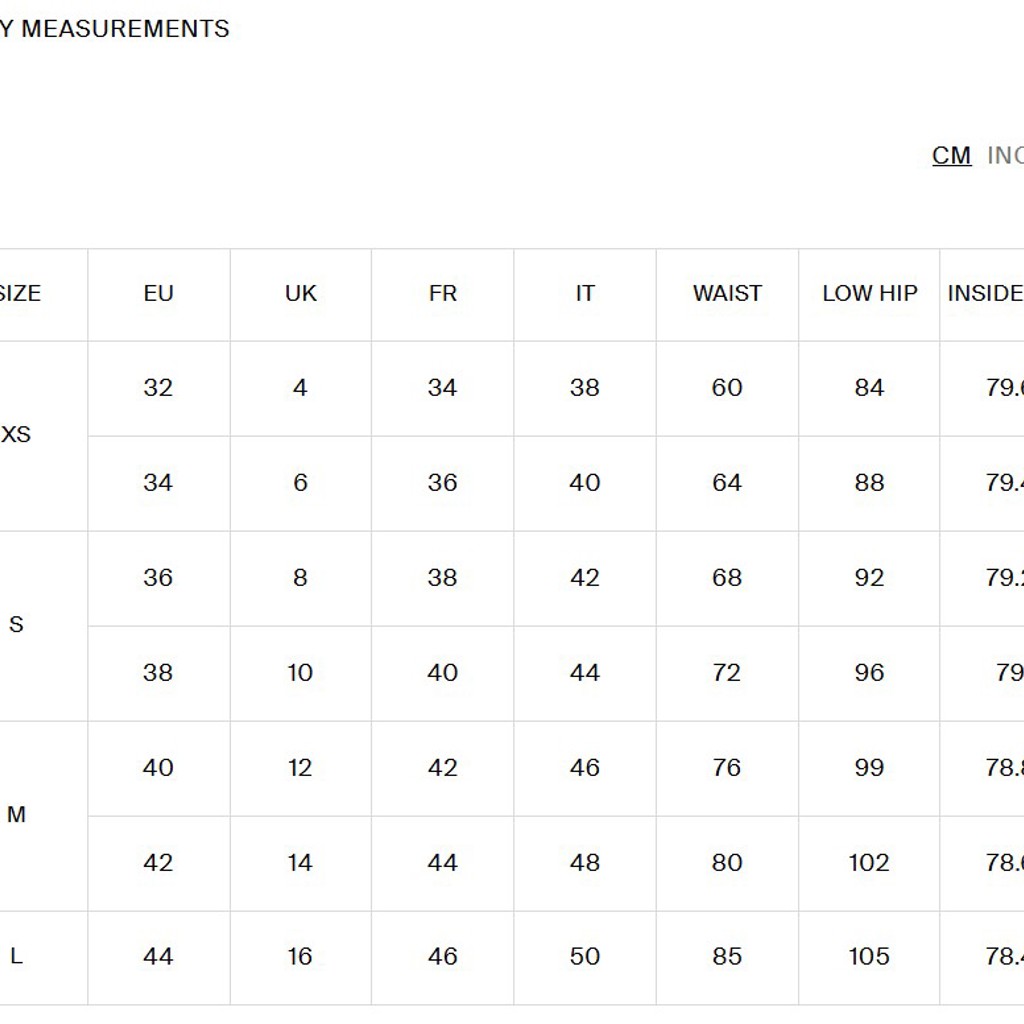This screenshot has height=1024, width=1024.
Task: Select the XS size row label
Action: click(16, 434)
